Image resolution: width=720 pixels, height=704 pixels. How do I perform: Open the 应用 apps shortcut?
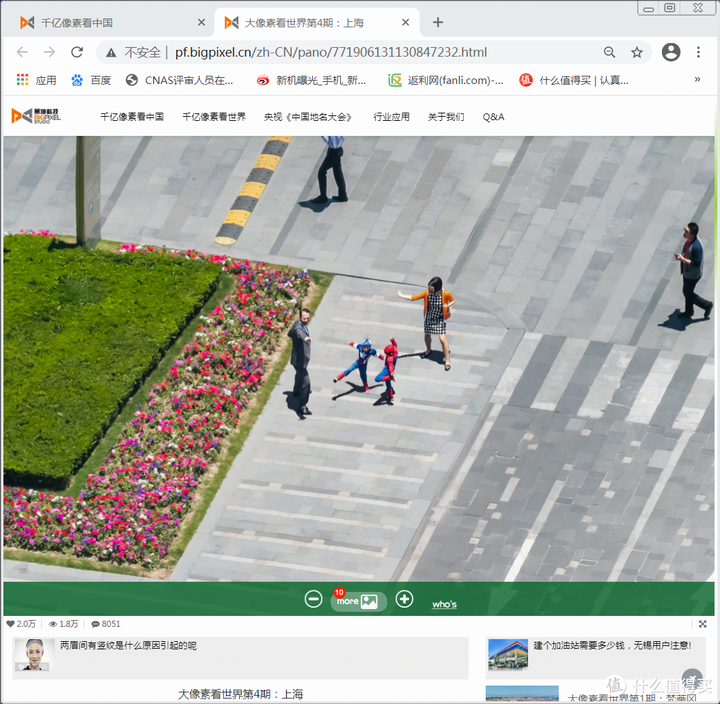[x=36, y=80]
